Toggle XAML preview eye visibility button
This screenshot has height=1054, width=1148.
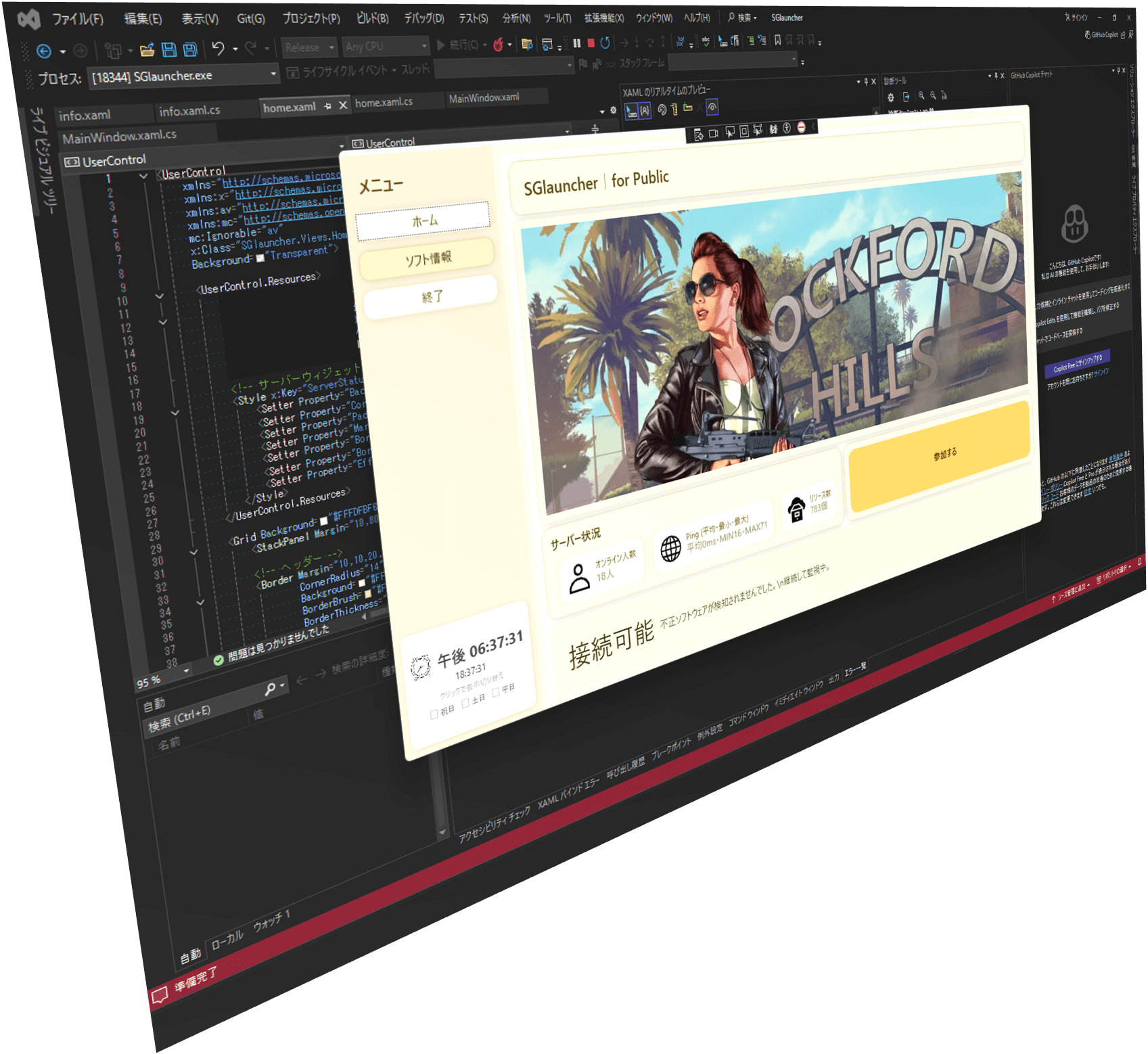coord(712,107)
